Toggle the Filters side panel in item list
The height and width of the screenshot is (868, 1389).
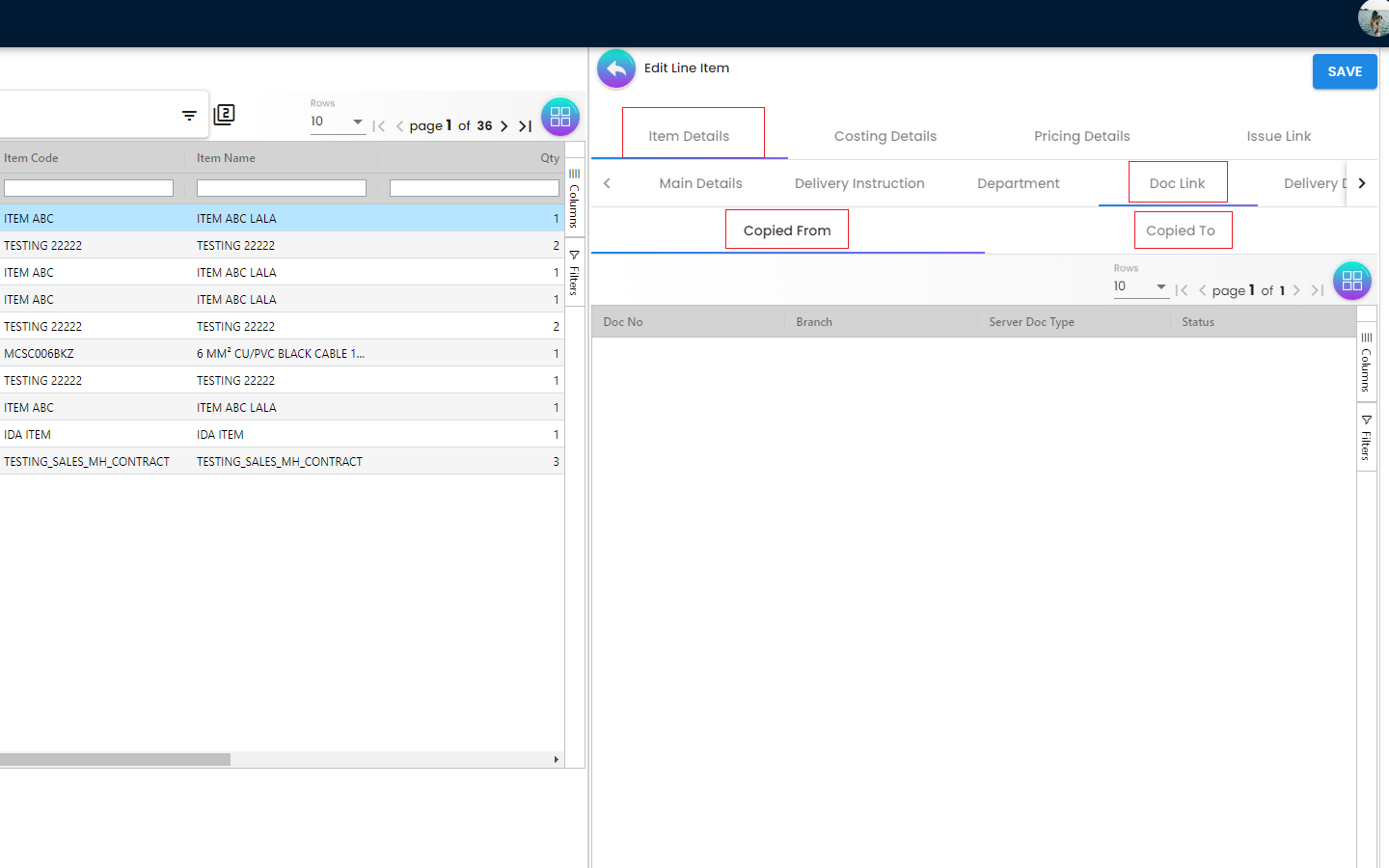[574, 273]
